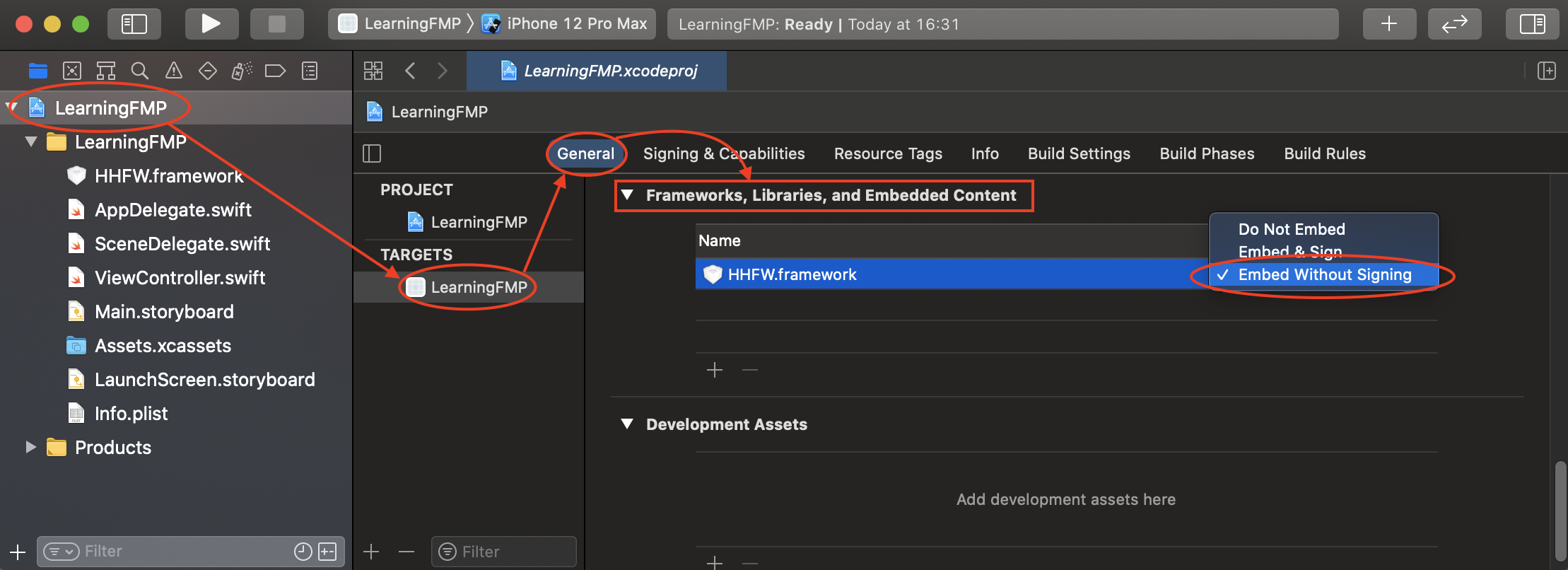This screenshot has height=570, width=1568.
Task: Hide the project and targets list
Action: (x=372, y=153)
